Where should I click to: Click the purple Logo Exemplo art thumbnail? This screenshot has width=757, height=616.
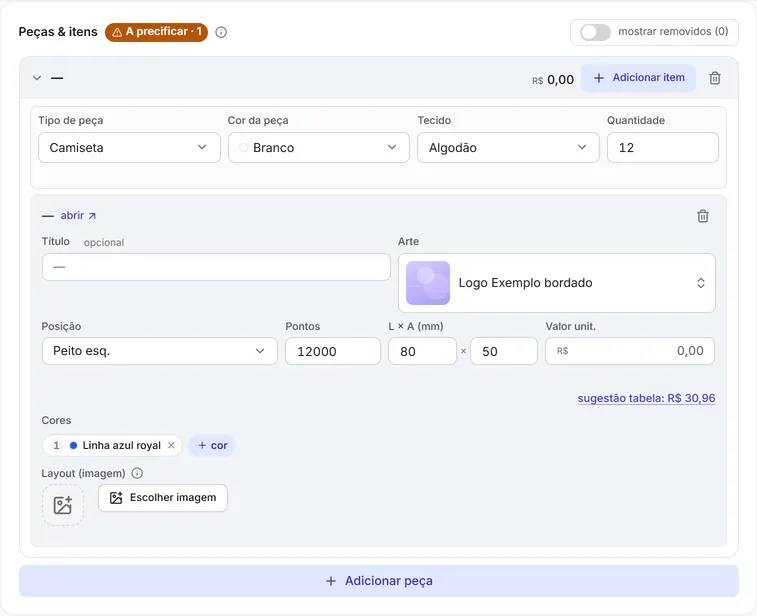pyautogui.click(x=428, y=283)
